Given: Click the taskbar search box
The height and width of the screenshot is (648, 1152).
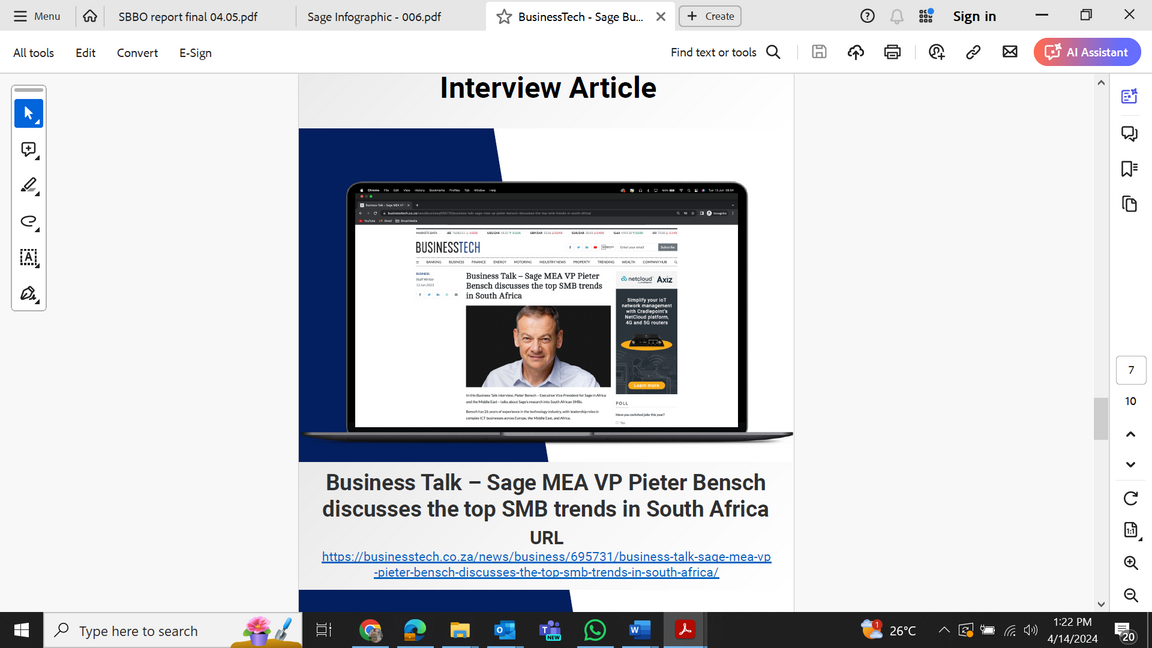Looking at the screenshot, I should tap(173, 630).
